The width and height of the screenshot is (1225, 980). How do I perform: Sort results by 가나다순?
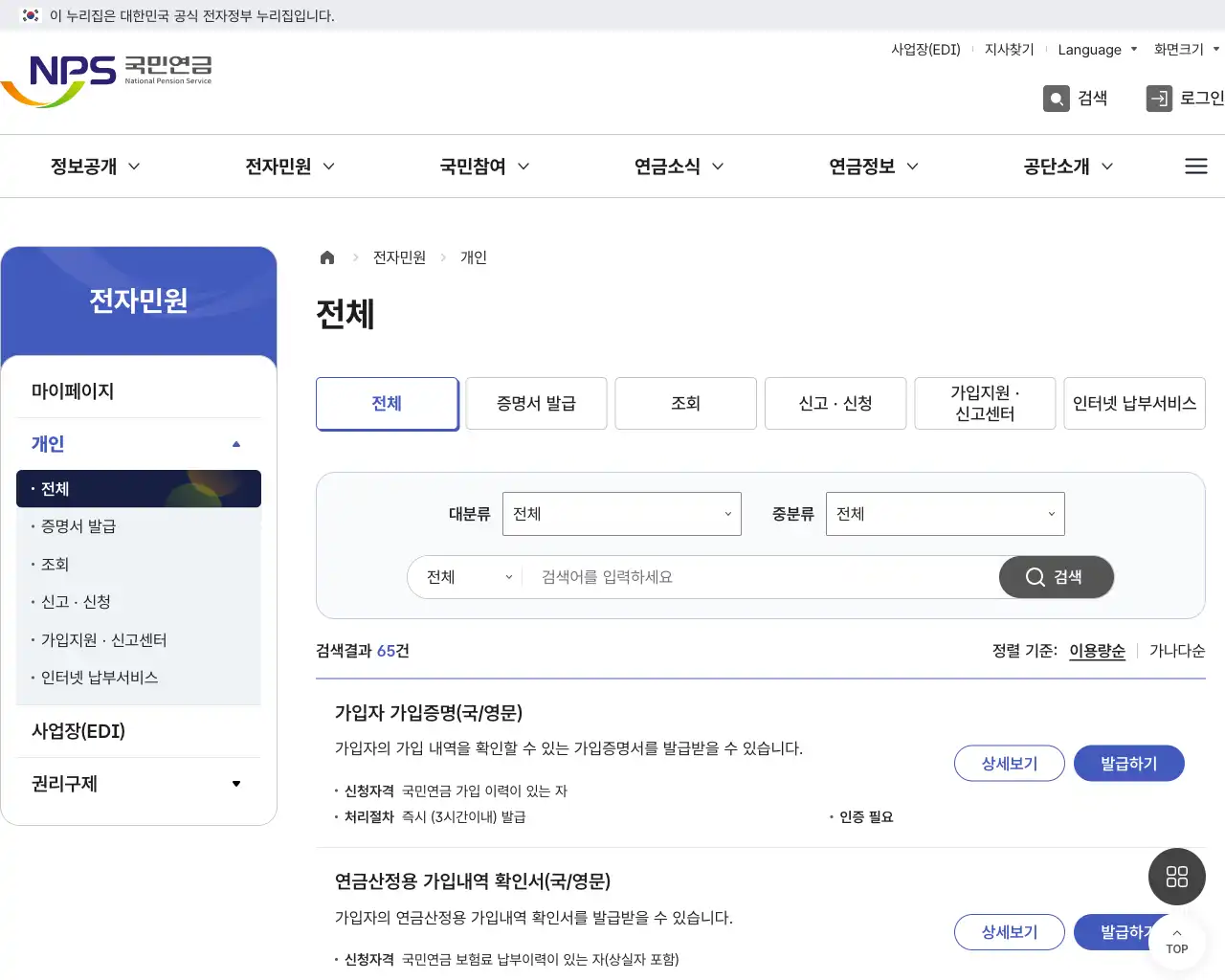1177,651
